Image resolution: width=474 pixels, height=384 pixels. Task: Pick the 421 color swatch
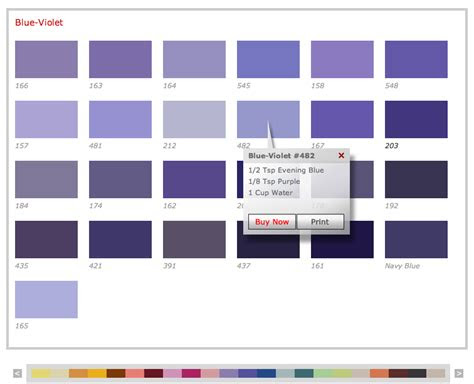120,239
